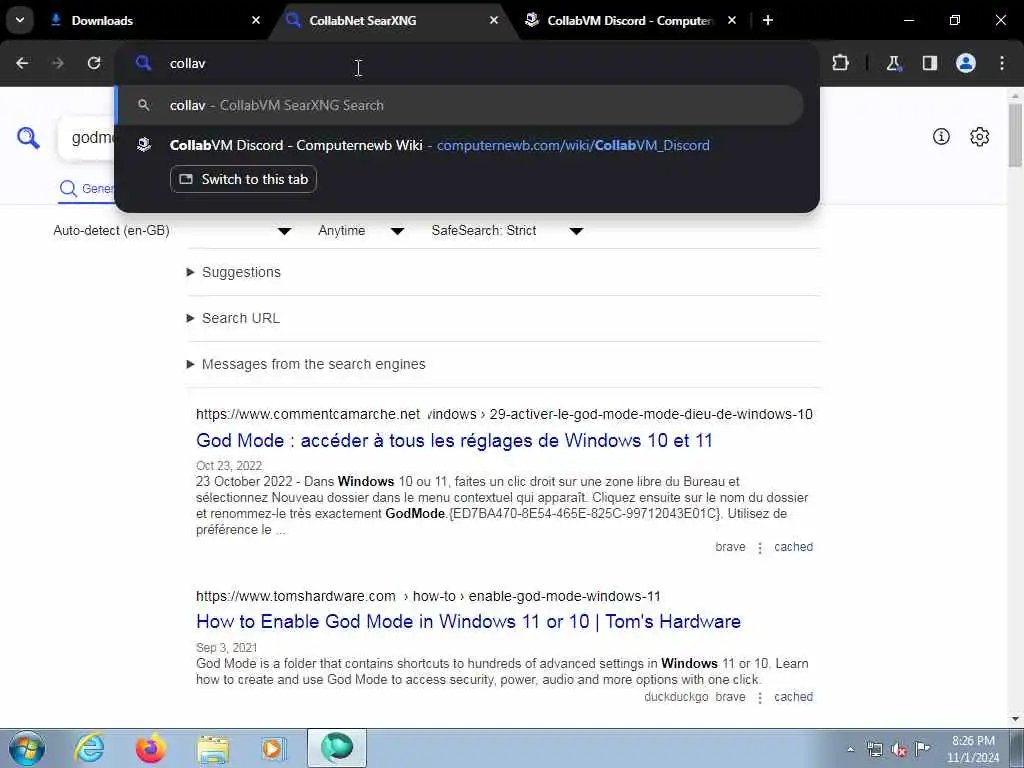
Task: Click the 'Oct 23, 2022' result date
Action: point(229,466)
